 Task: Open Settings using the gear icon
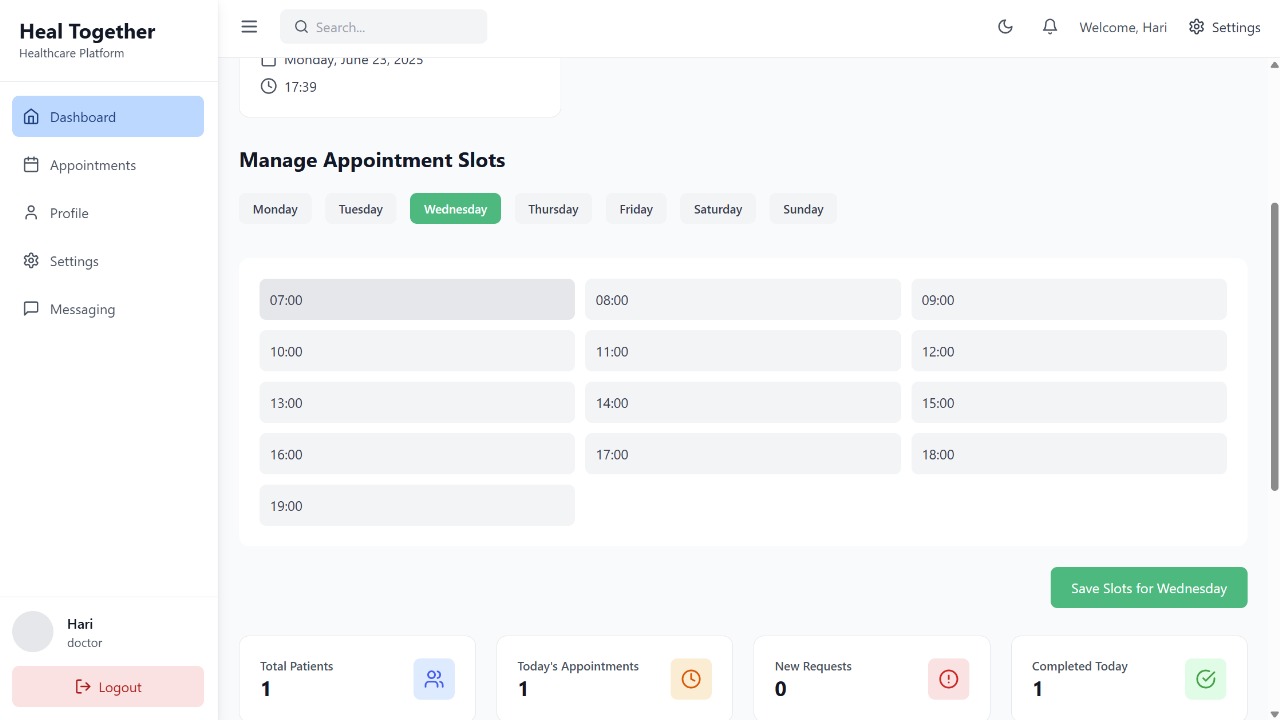[x=1196, y=27]
